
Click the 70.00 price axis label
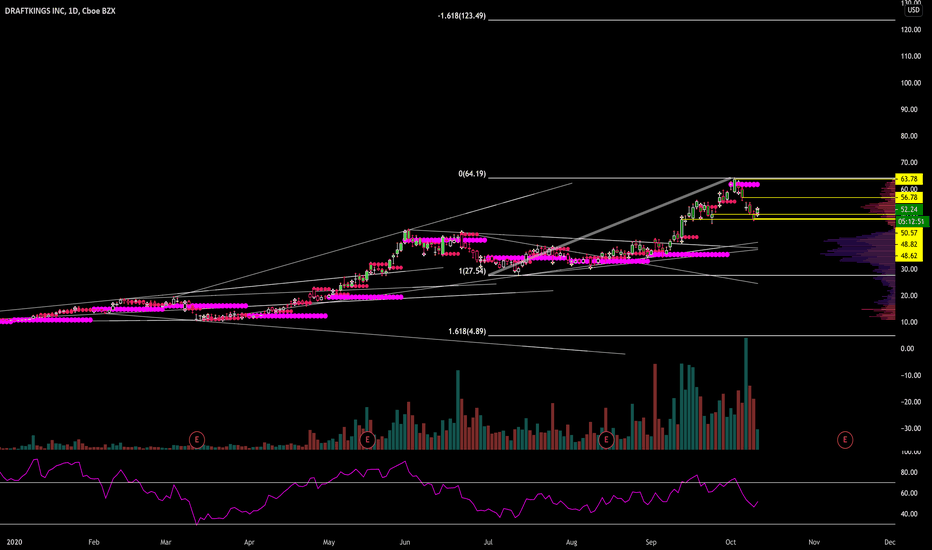coord(911,163)
